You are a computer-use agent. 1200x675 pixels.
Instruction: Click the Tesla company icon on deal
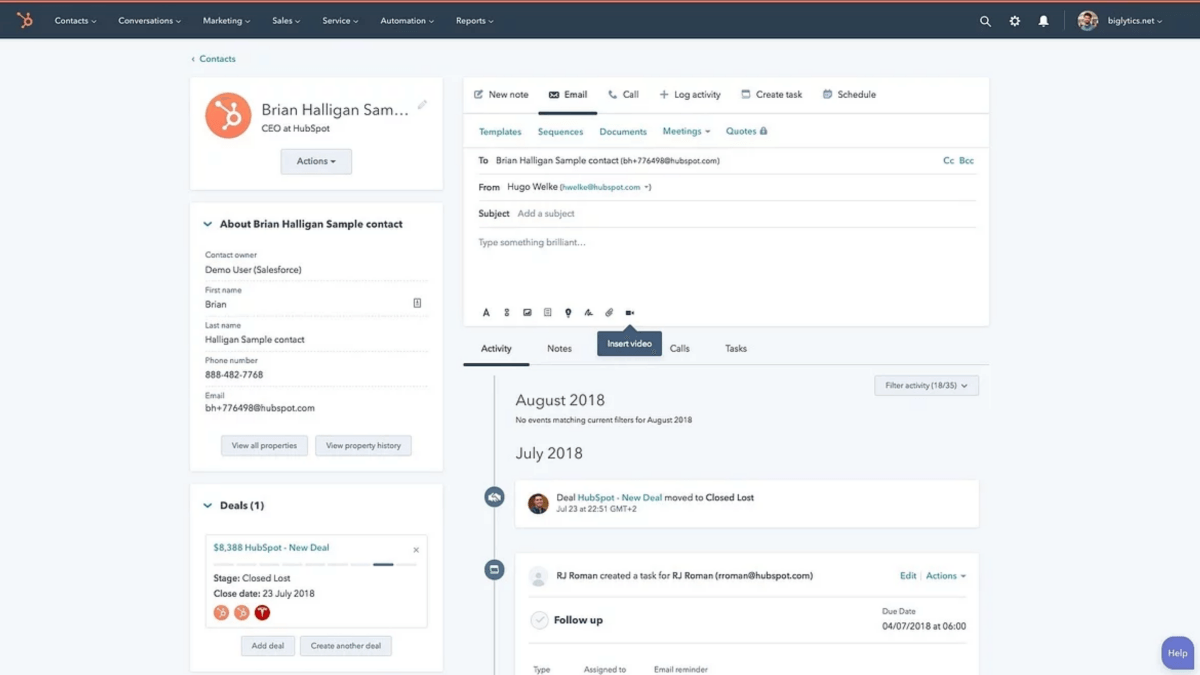click(x=262, y=612)
